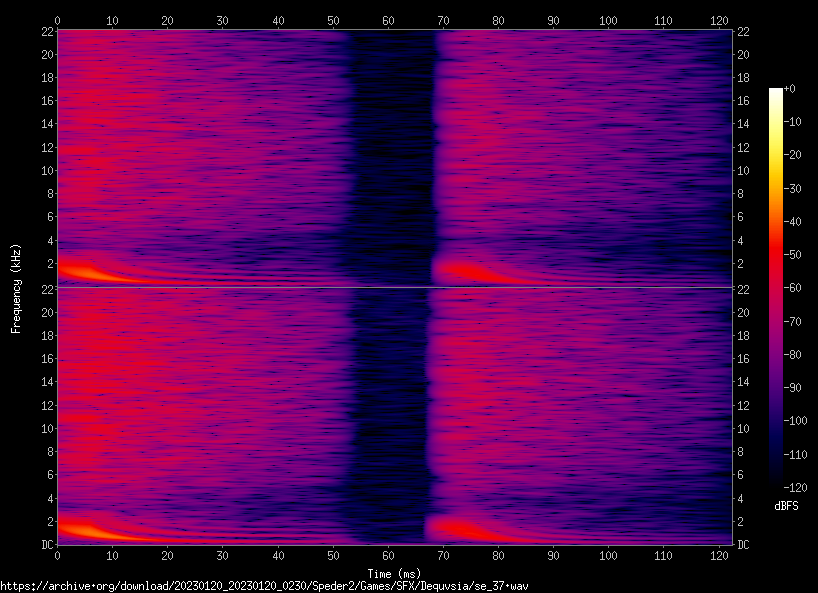Click the white top of the color scale bar
Screen dimensions: 818x593
(775, 94)
